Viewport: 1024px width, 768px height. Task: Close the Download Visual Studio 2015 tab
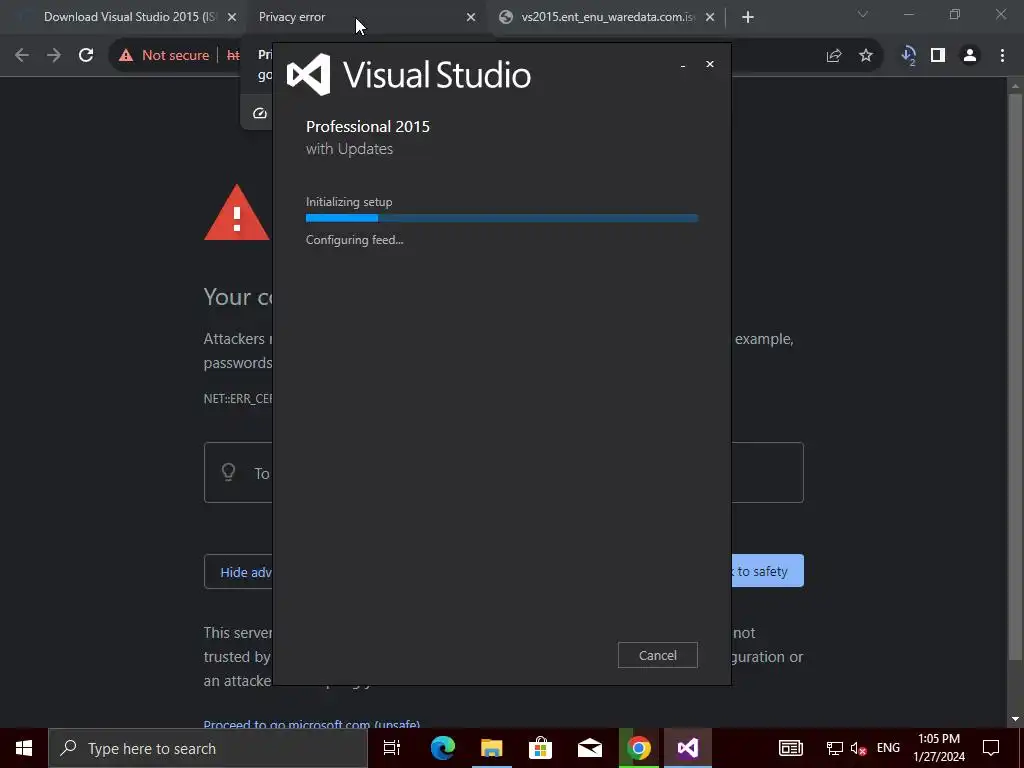pyautogui.click(x=232, y=17)
